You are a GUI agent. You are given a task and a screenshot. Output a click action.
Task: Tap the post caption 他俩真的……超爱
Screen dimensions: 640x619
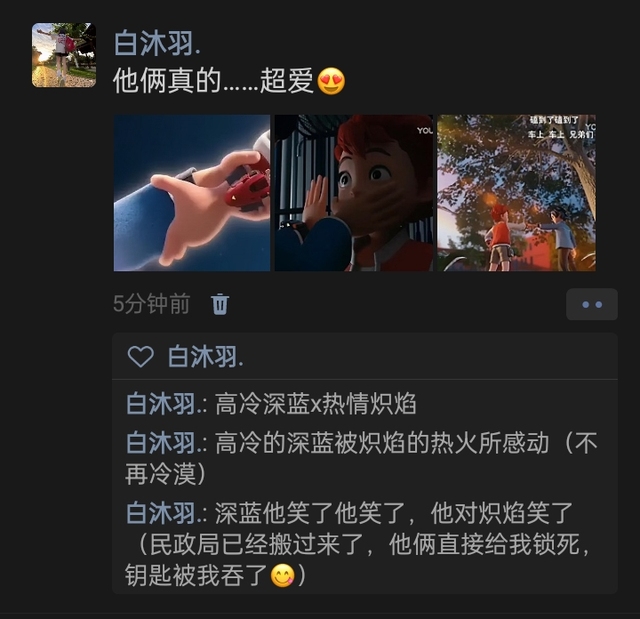pos(213,81)
